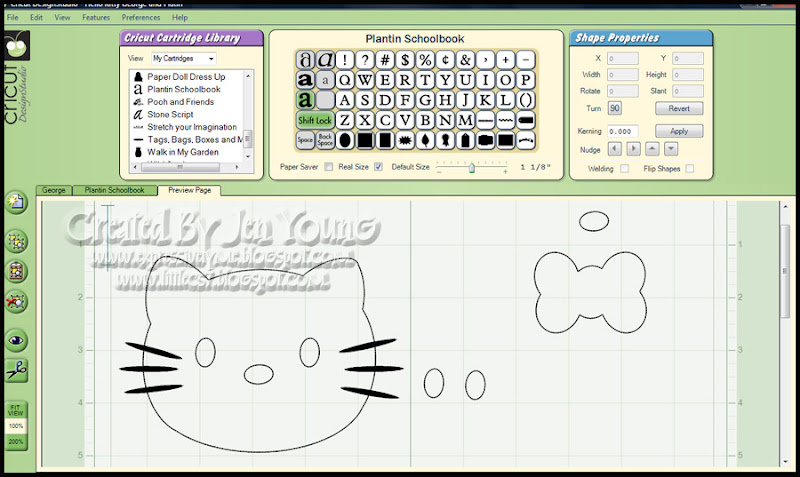Select the curved banner shape key
The image size is (800, 477).
coord(526,140)
